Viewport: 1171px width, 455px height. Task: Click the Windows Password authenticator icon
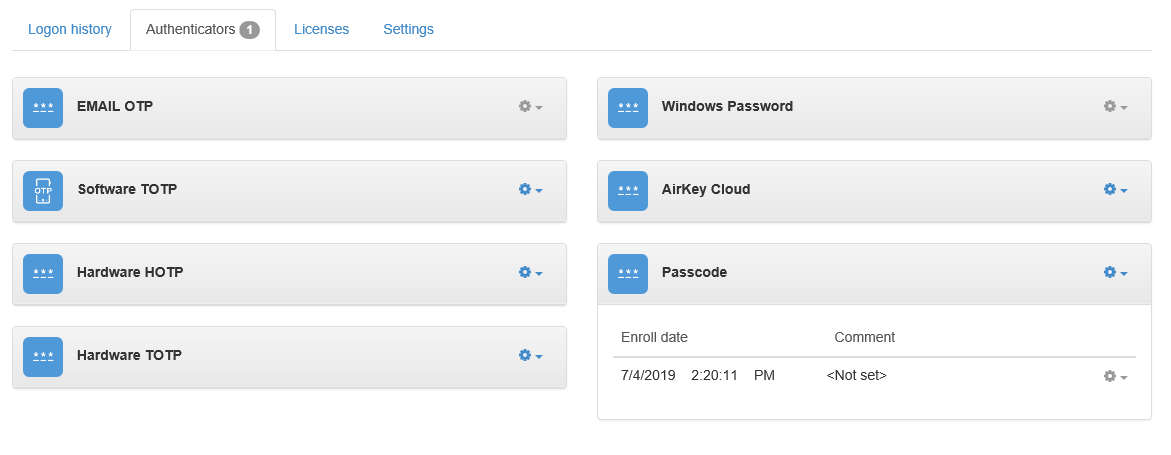pyautogui.click(x=628, y=107)
